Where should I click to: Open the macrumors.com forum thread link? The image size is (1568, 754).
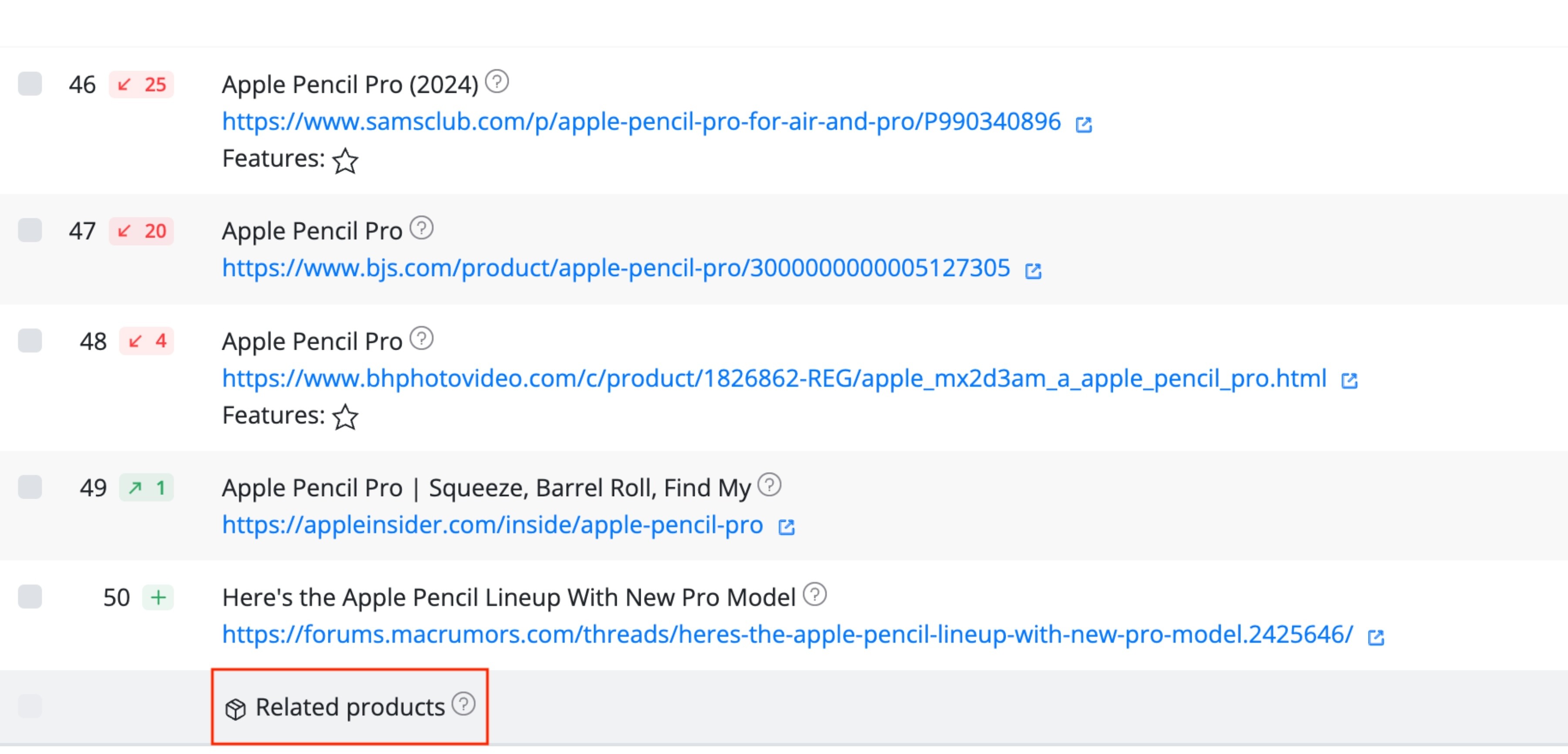pos(785,636)
